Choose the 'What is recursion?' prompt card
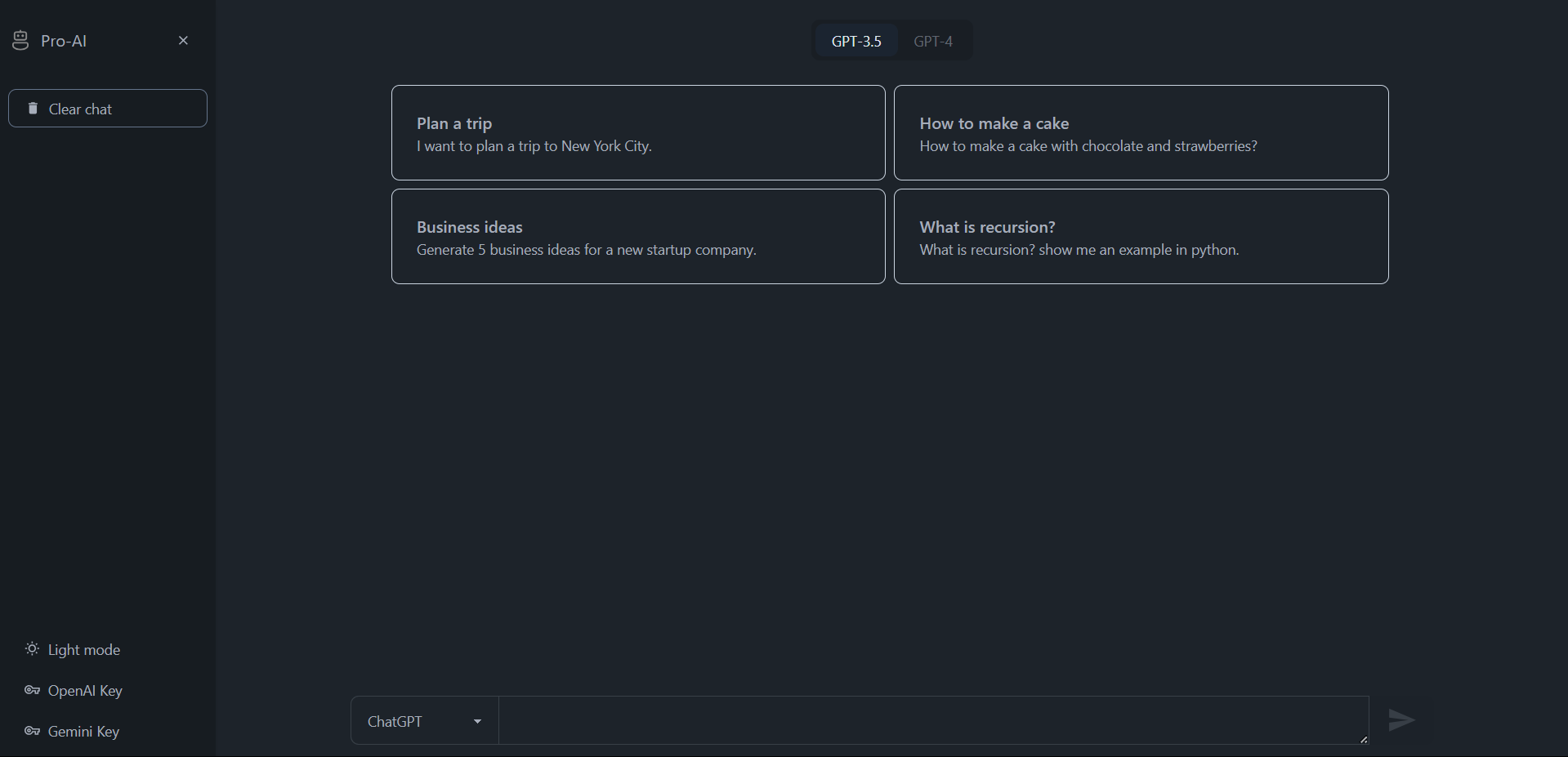The image size is (1568, 757). coord(1141,236)
